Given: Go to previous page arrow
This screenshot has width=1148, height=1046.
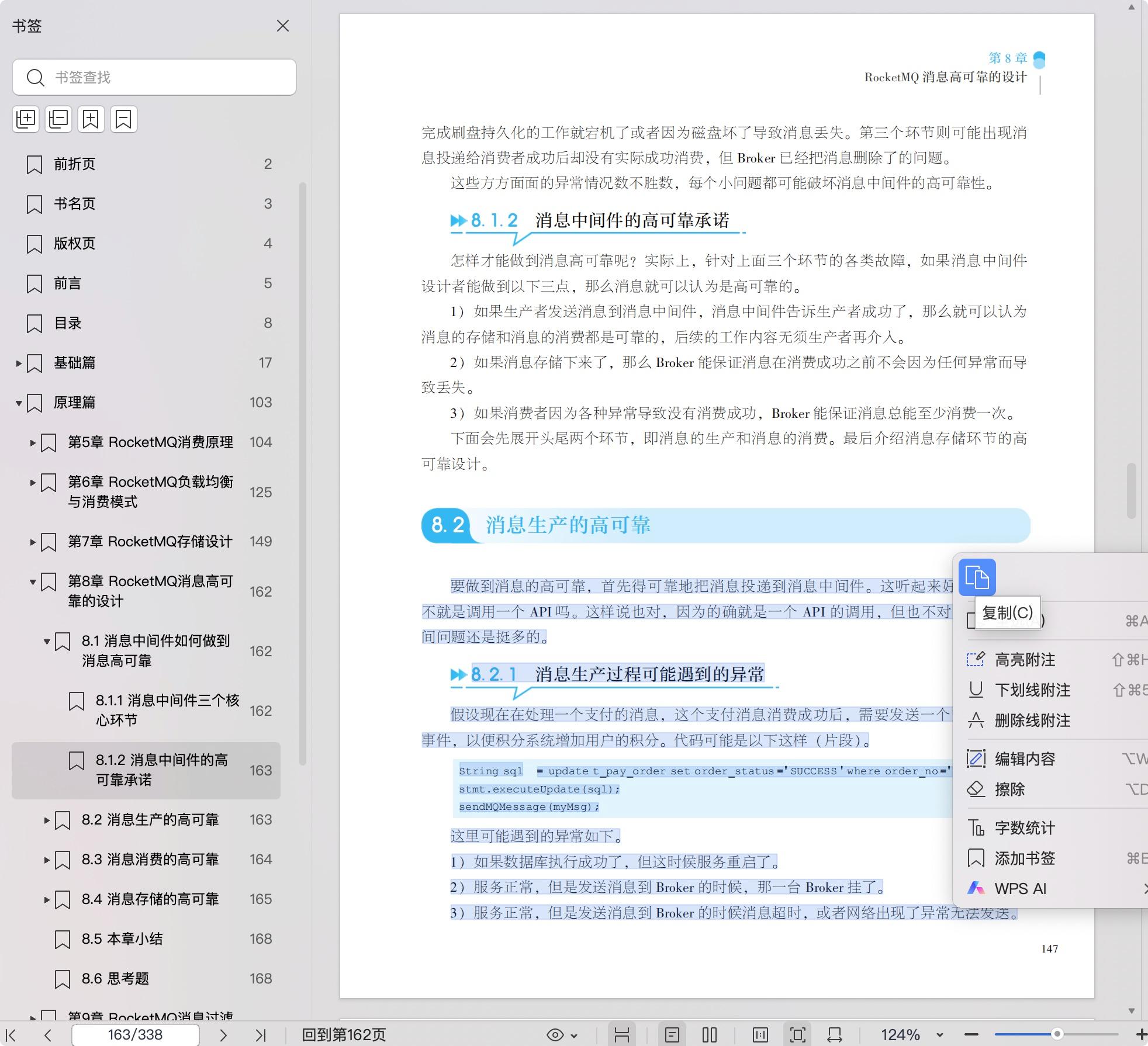Looking at the screenshot, I should coord(48,1035).
